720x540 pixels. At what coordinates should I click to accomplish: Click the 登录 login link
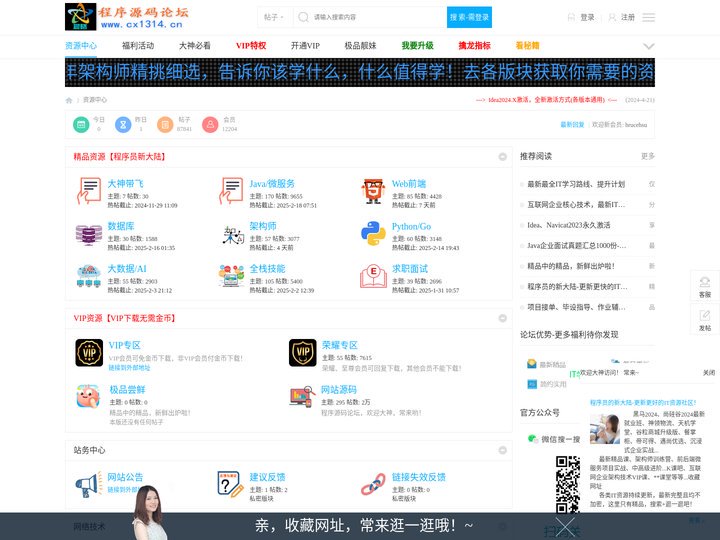[587, 17]
